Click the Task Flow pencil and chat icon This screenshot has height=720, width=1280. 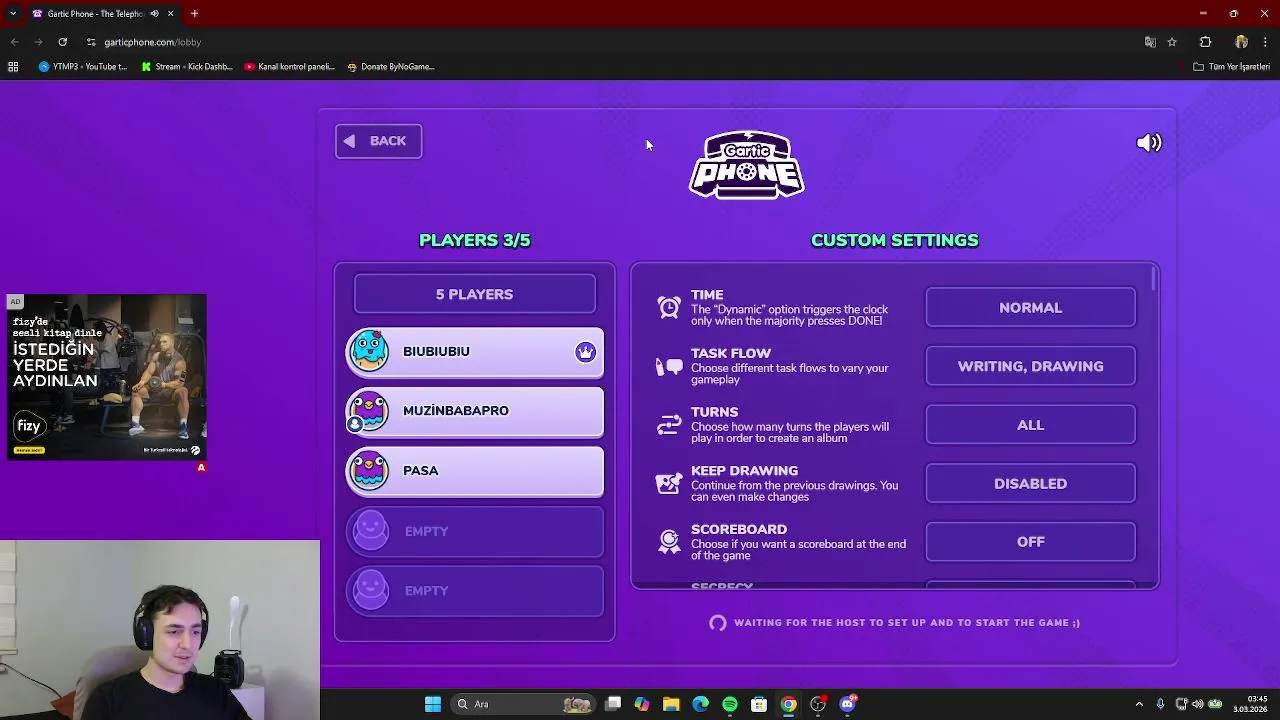[669, 367]
